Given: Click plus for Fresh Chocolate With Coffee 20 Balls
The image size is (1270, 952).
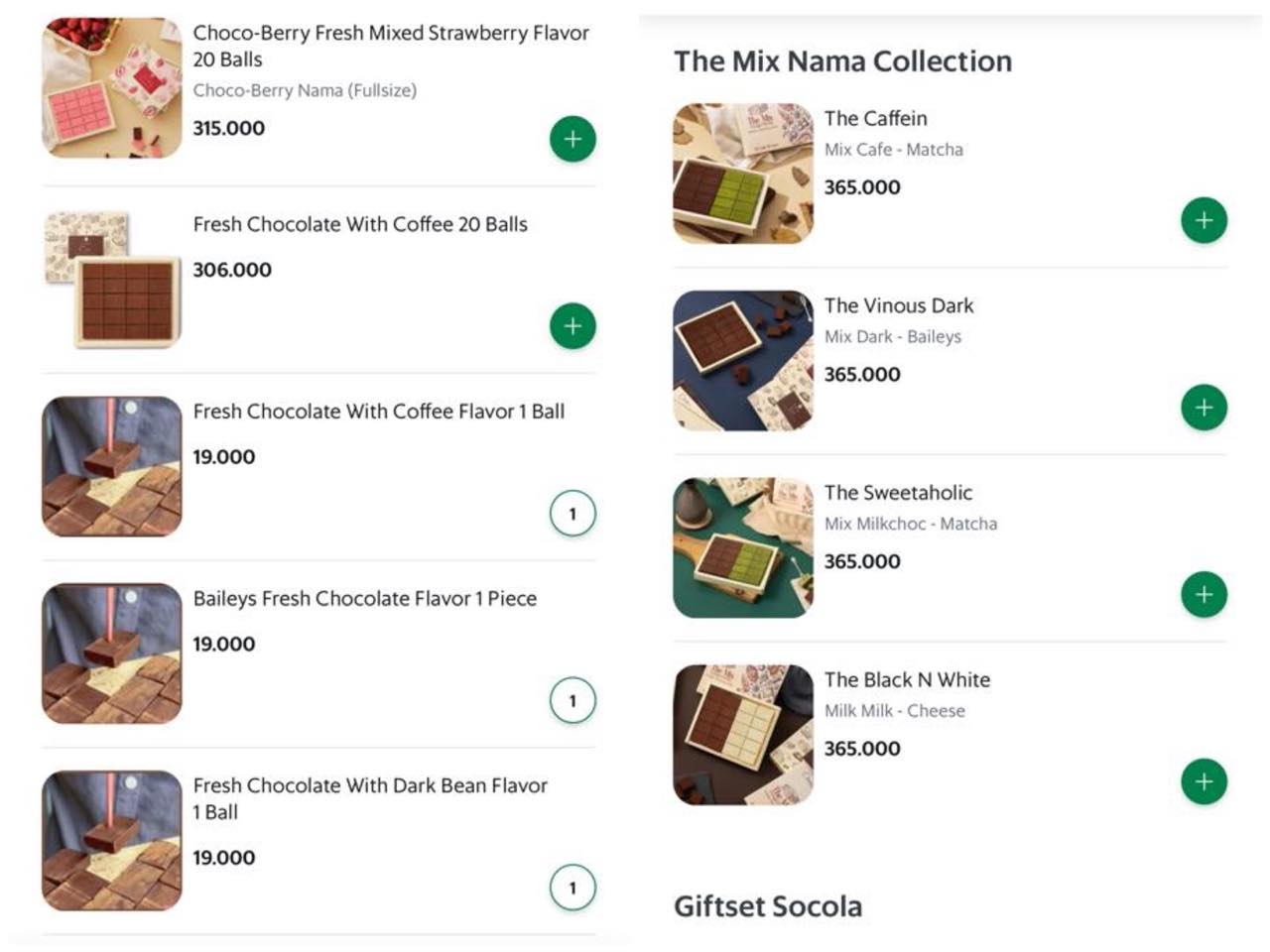Looking at the screenshot, I should pyautogui.click(x=572, y=325).
